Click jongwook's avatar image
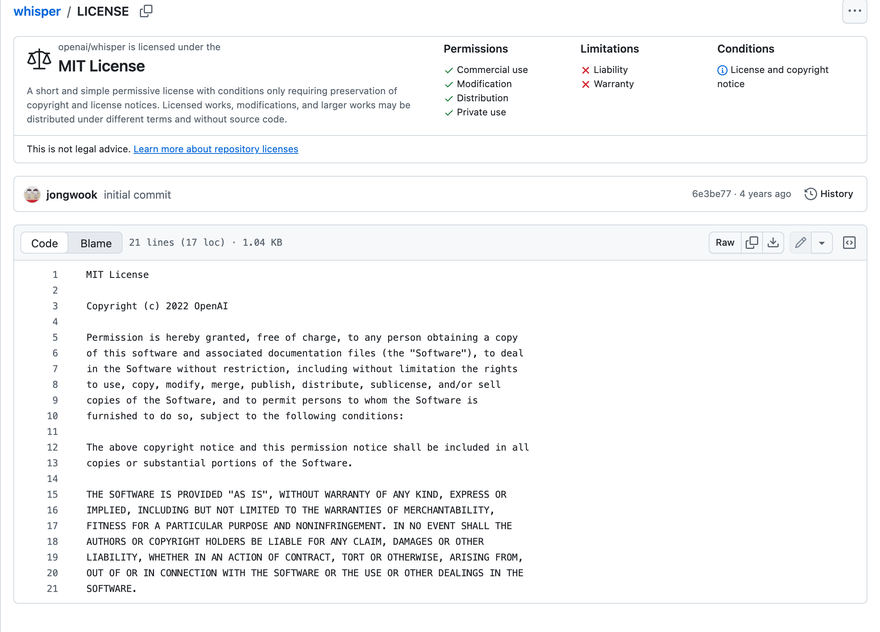Screen dimensions: 880x632 [33, 195]
